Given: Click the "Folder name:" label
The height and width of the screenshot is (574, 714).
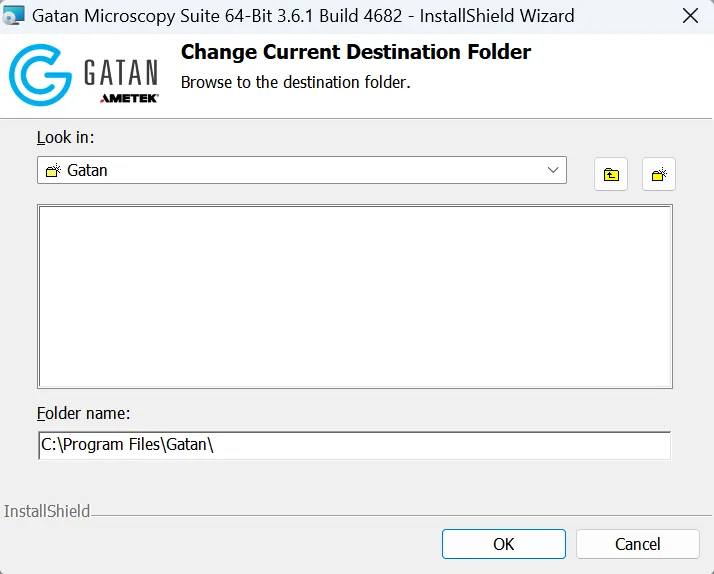Looking at the screenshot, I should pyautogui.click(x=84, y=413).
